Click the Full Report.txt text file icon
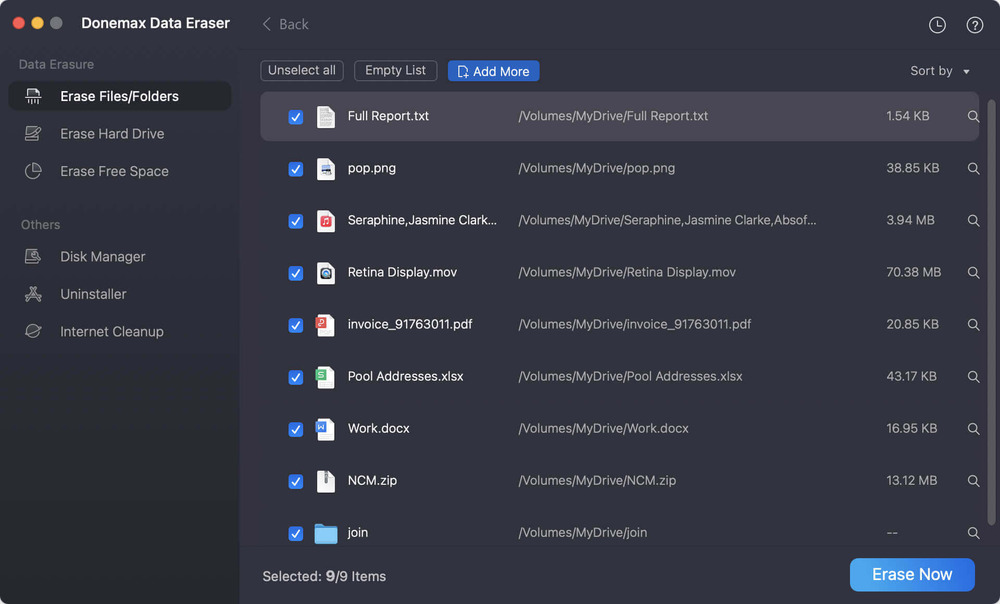Screen dimensions: 1000x604 [x=326, y=117]
